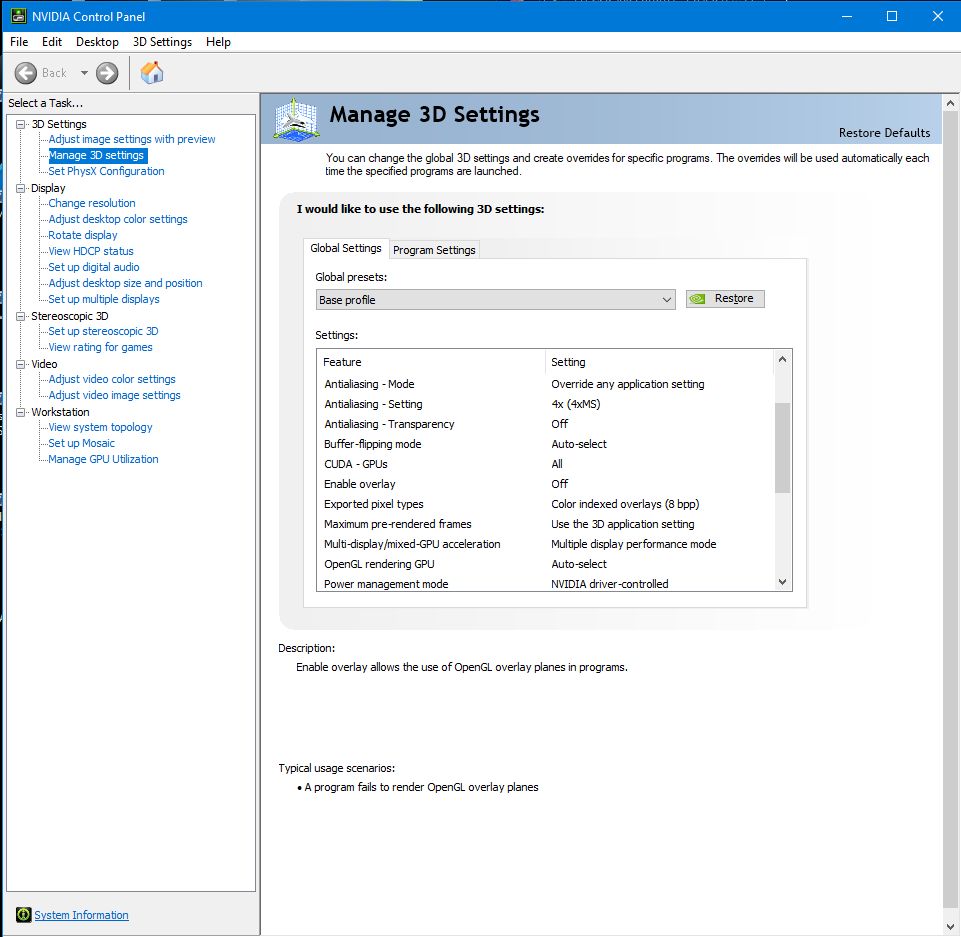The width and height of the screenshot is (961, 937).
Task: Click the settings list scroll-down arrow
Action: (782, 582)
